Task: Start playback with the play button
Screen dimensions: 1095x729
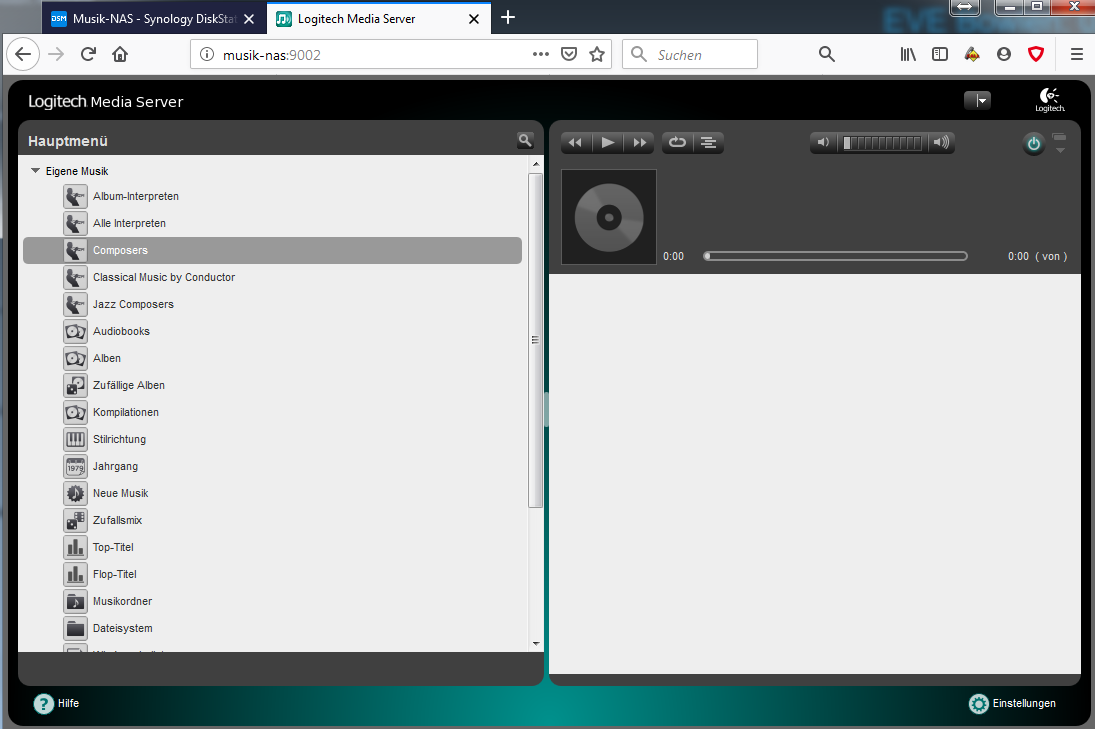Action: [x=608, y=142]
